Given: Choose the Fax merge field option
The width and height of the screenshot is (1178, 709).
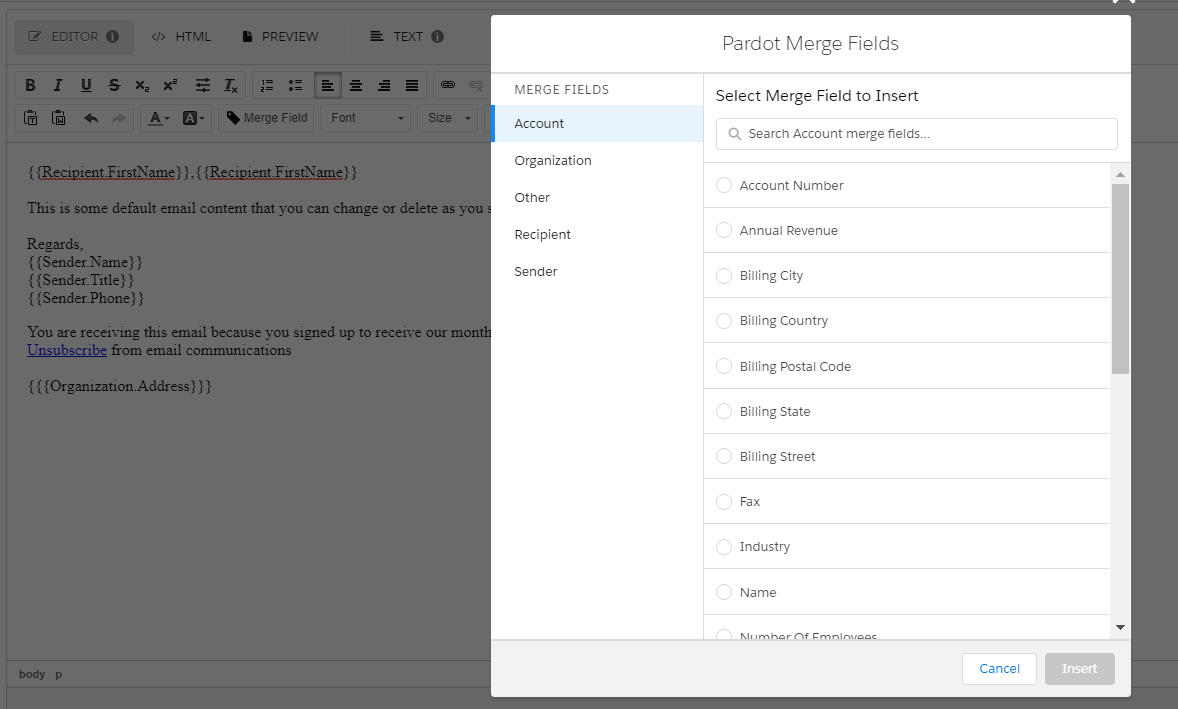Looking at the screenshot, I should tap(723, 502).
